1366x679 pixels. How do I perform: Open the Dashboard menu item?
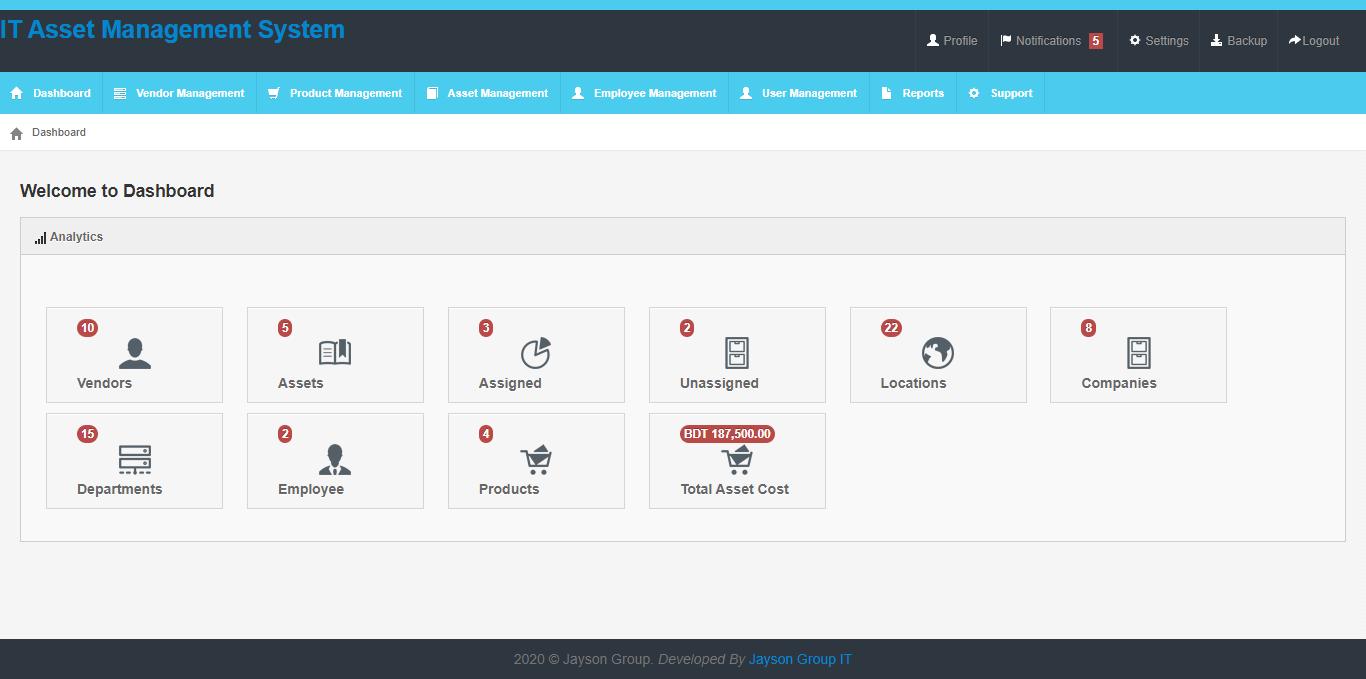pyautogui.click(x=51, y=93)
